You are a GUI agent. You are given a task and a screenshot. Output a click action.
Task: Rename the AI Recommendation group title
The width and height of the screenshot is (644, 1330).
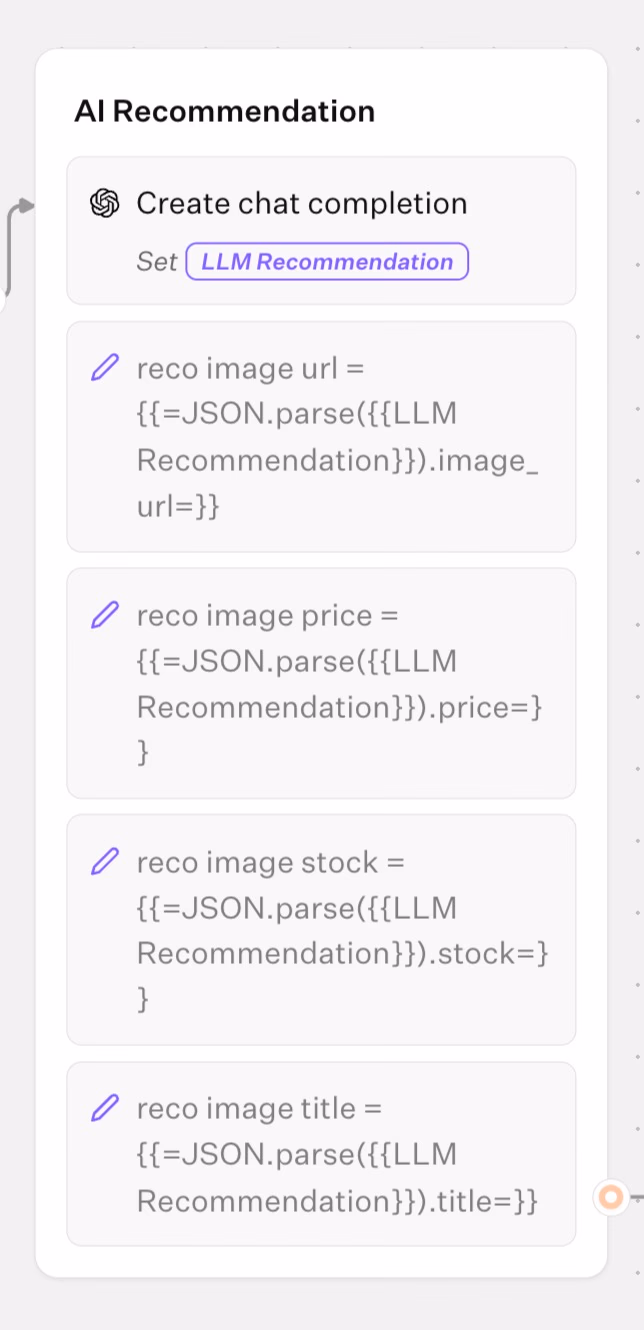click(x=224, y=111)
